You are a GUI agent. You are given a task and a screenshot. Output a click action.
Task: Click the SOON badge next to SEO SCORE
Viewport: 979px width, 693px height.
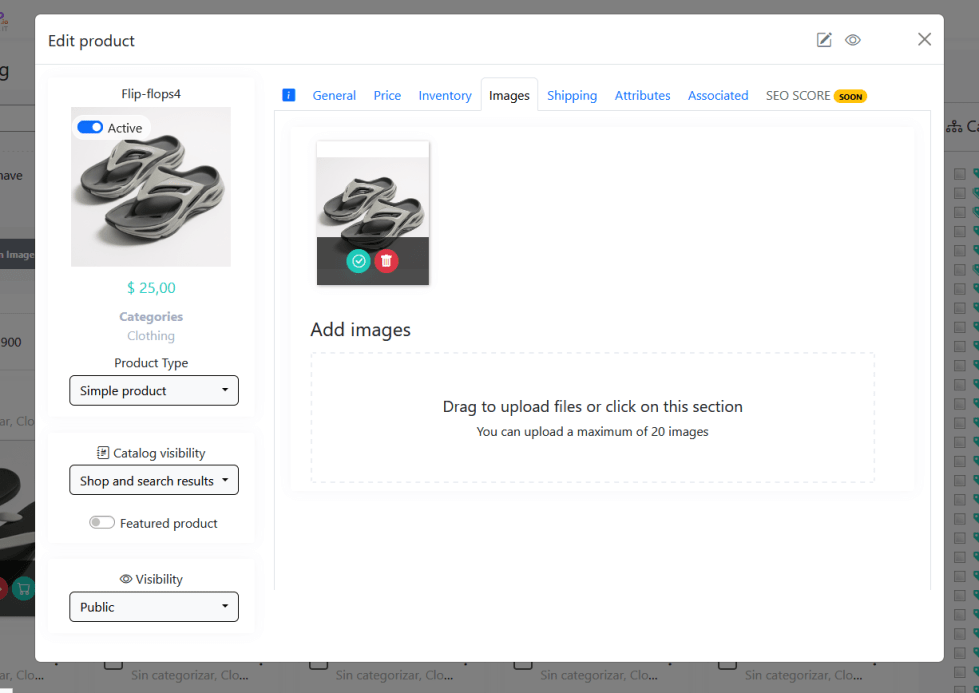[850, 97]
